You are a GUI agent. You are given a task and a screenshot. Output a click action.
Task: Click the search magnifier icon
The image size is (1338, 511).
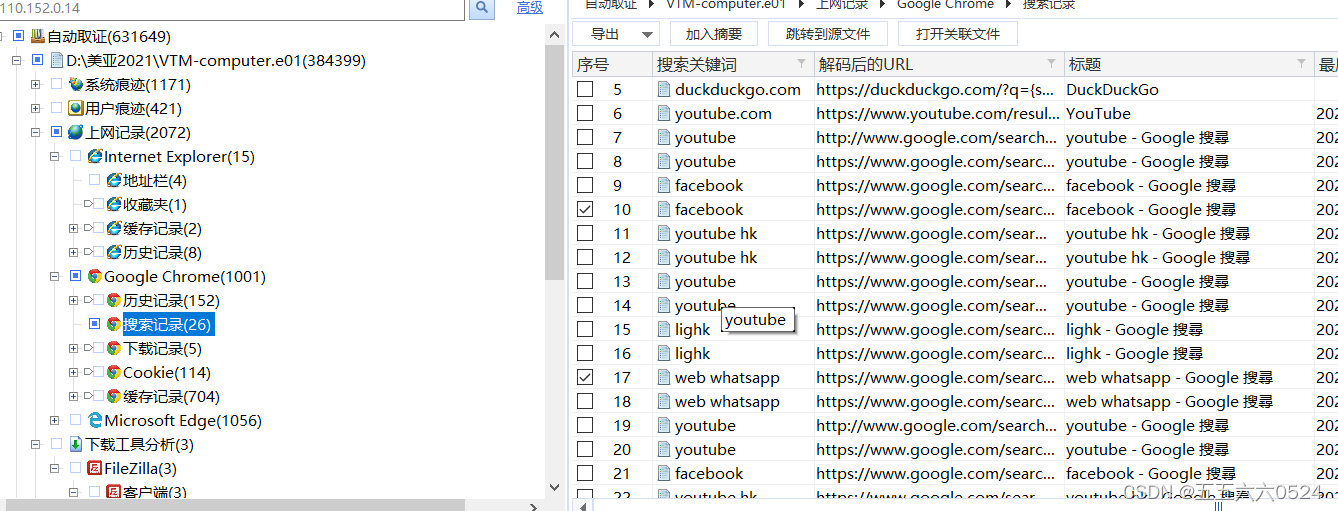[482, 8]
